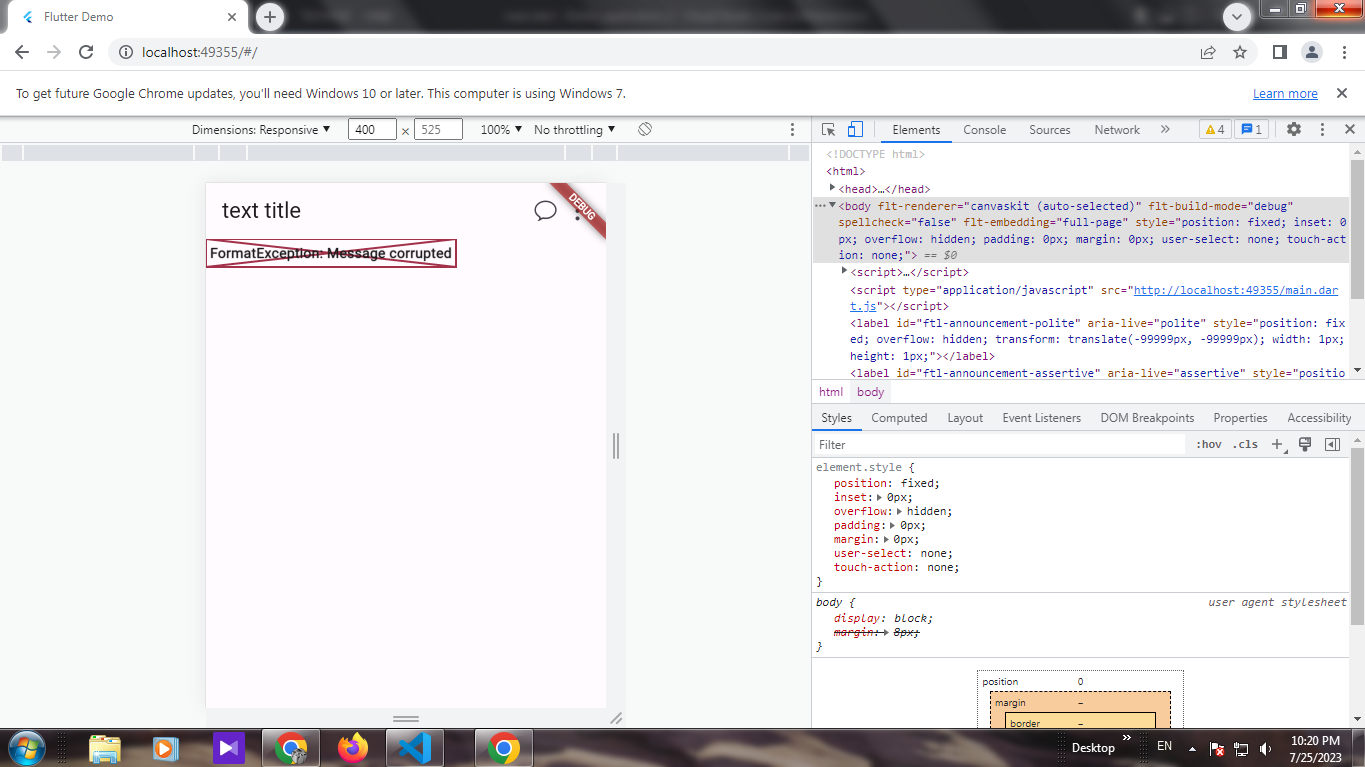The width and height of the screenshot is (1365, 767).
Task: Toggle the :hov element state panel
Action: [1208, 444]
